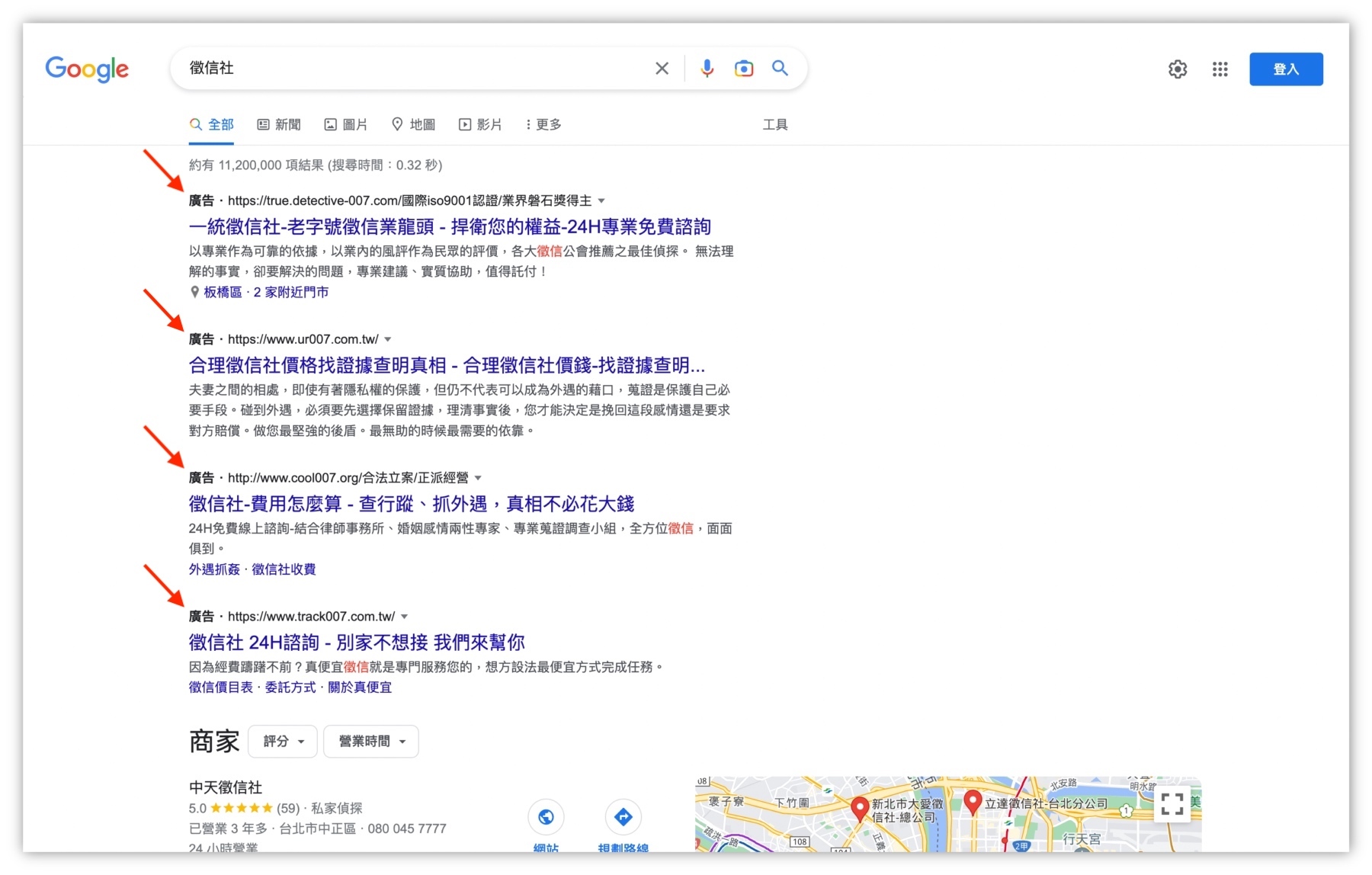Click the Google logo
This screenshot has width=1372, height=875.
point(86,69)
